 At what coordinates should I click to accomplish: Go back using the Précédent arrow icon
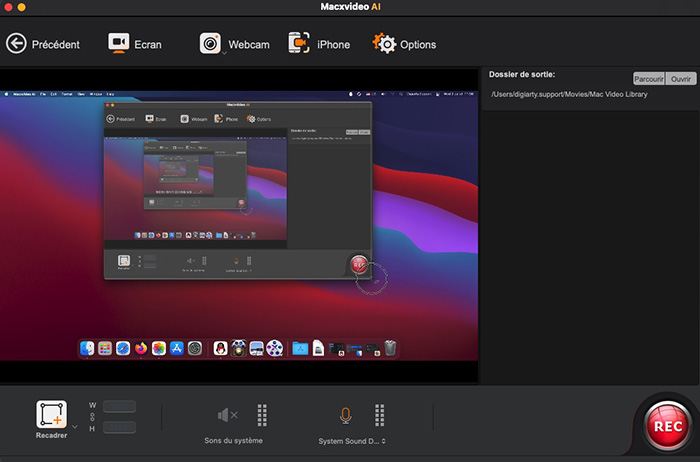click(16, 44)
